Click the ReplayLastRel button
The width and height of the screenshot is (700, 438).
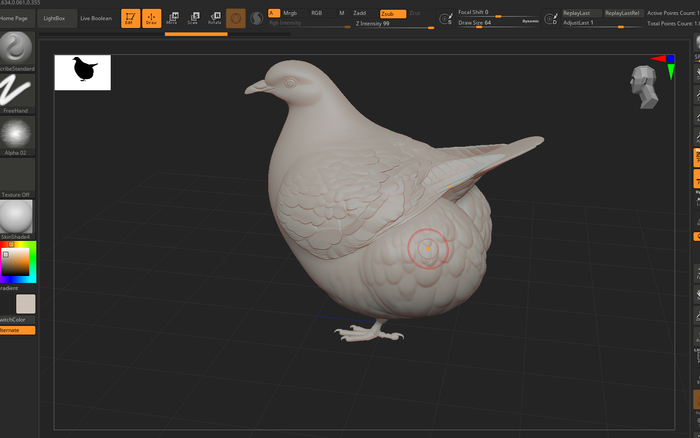pos(622,13)
